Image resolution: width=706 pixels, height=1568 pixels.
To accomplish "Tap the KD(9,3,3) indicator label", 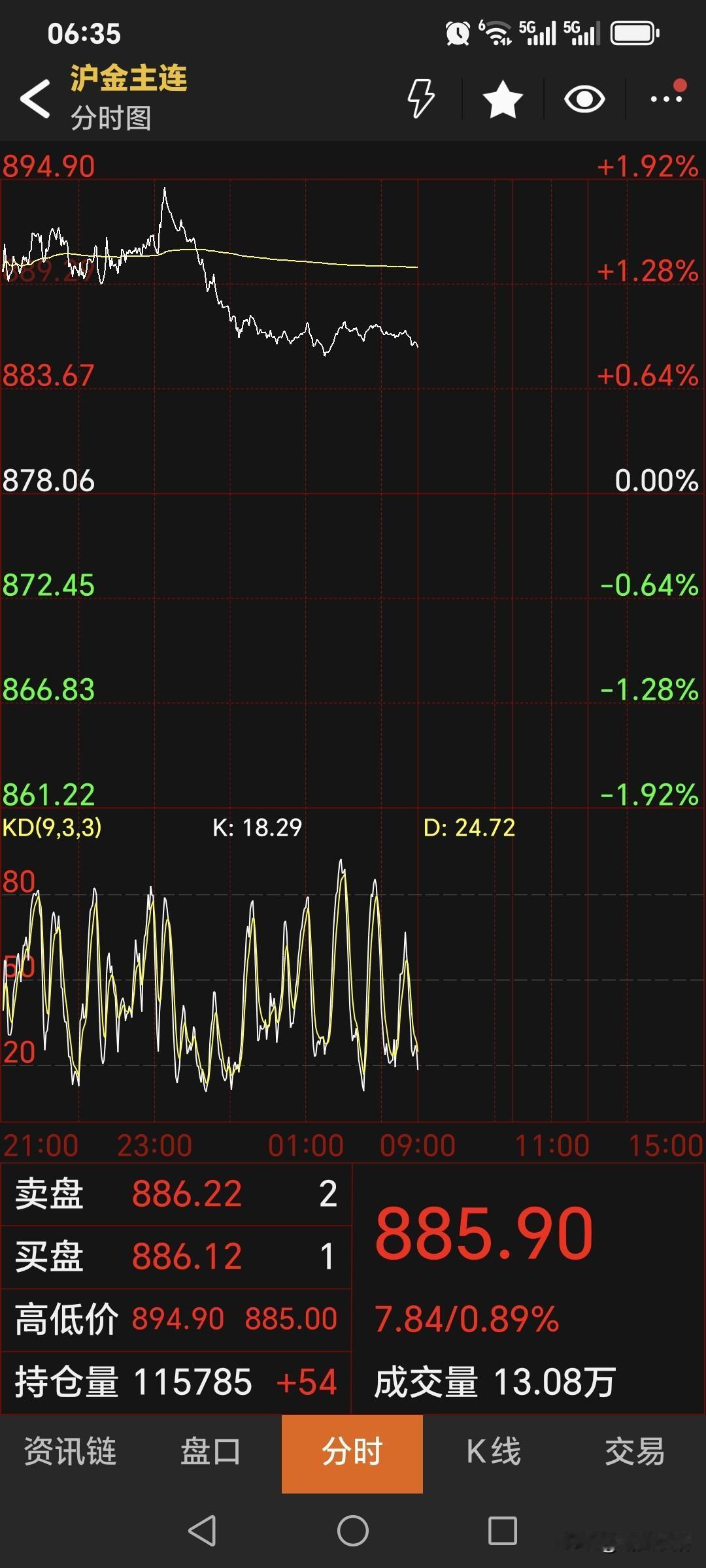I will pyautogui.click(x=52, y=828).
